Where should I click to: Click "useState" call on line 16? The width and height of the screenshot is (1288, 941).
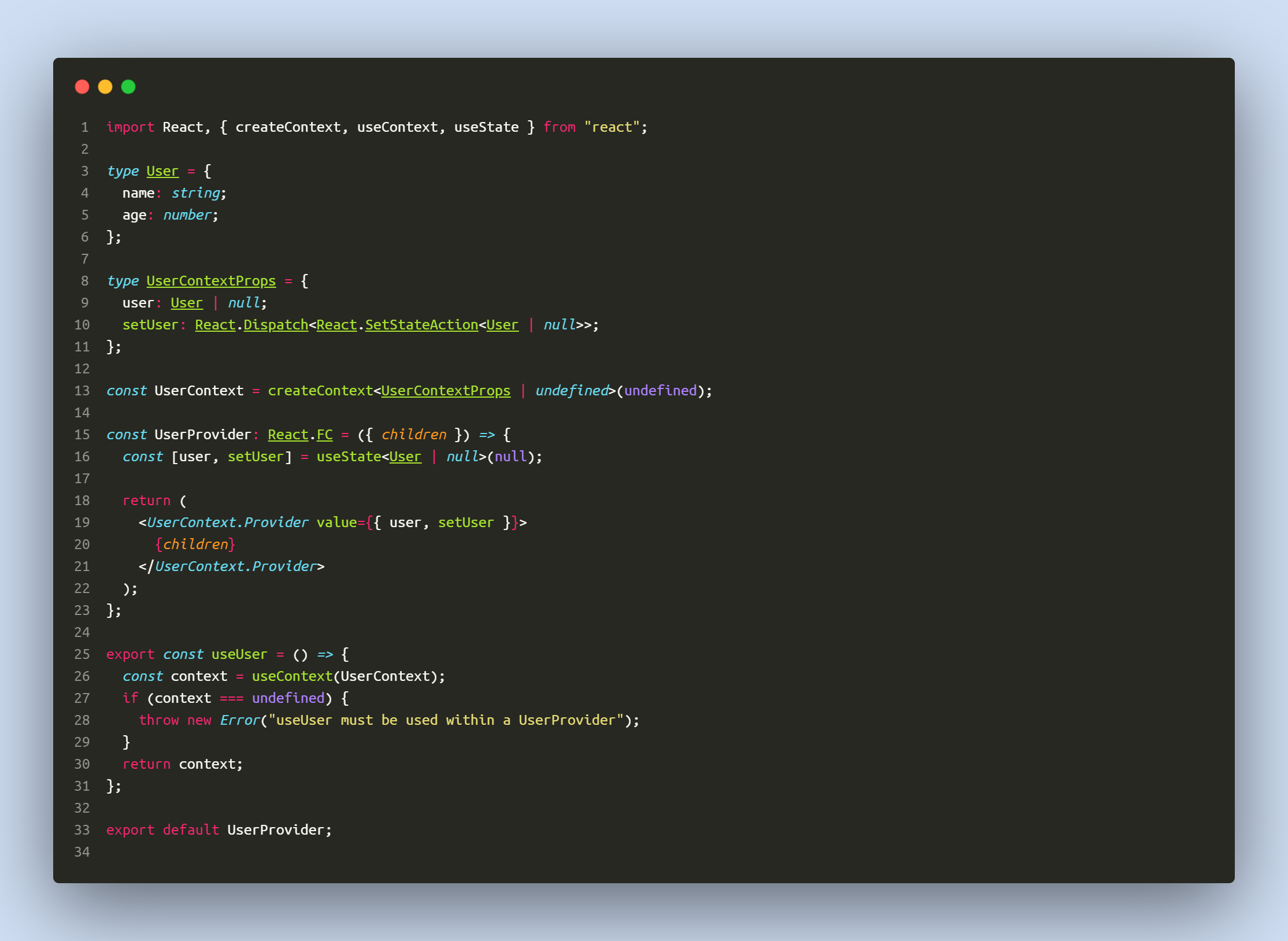[x=349, y=457]
